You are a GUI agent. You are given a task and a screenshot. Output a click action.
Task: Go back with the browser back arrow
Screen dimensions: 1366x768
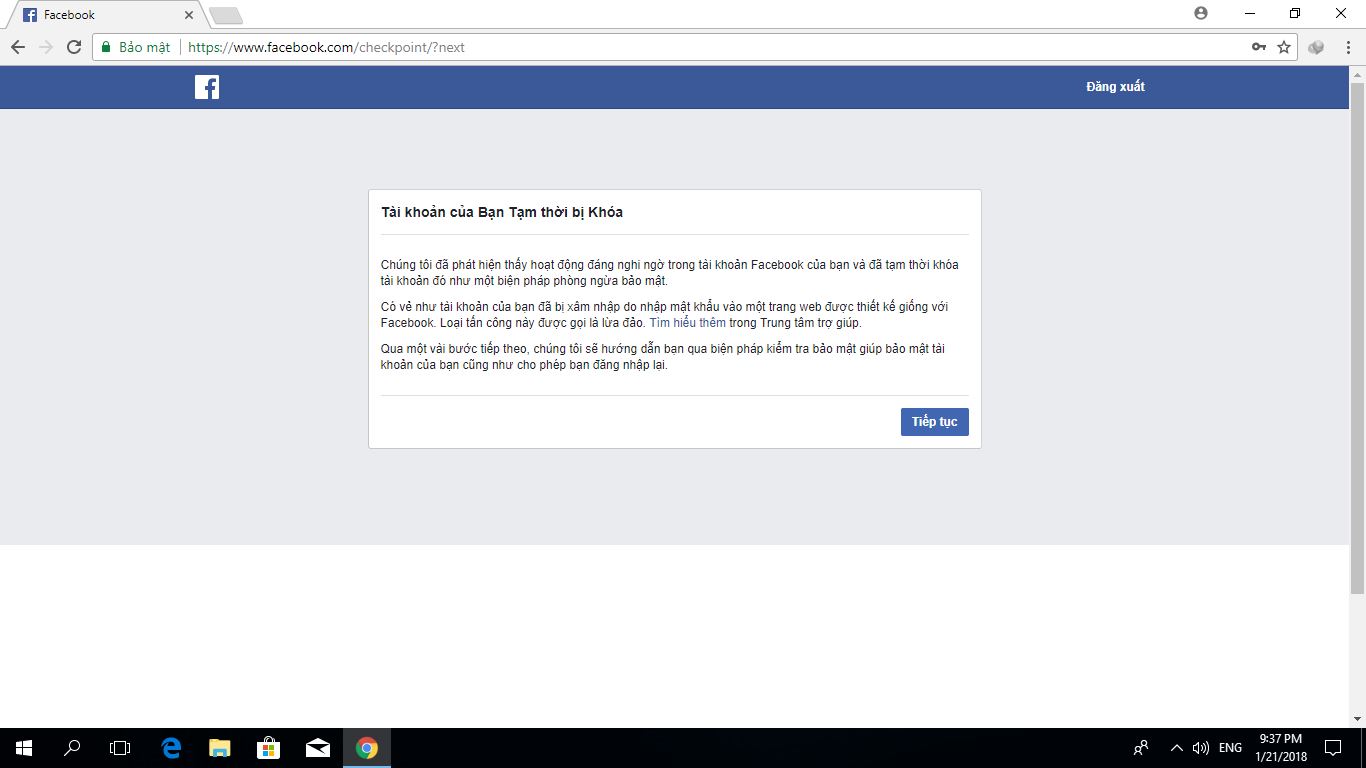[18, 47]
